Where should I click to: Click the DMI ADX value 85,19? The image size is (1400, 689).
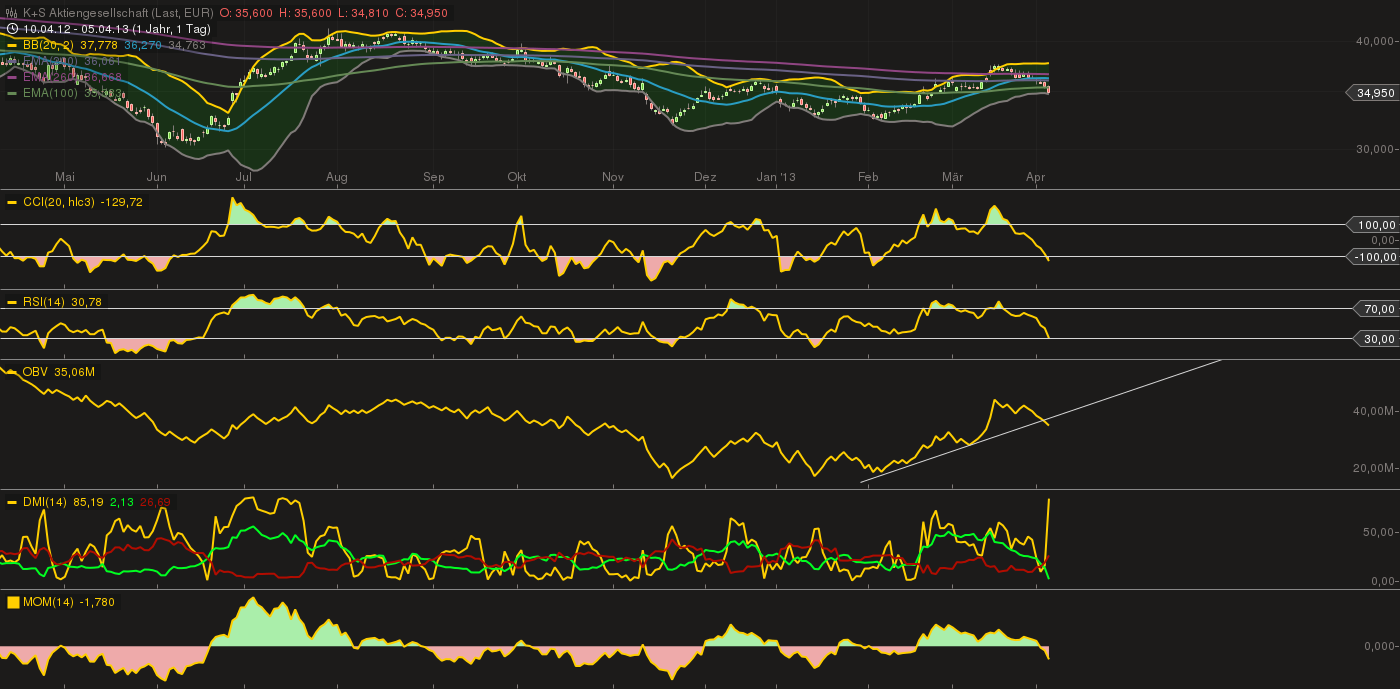[x=89, y=502]
